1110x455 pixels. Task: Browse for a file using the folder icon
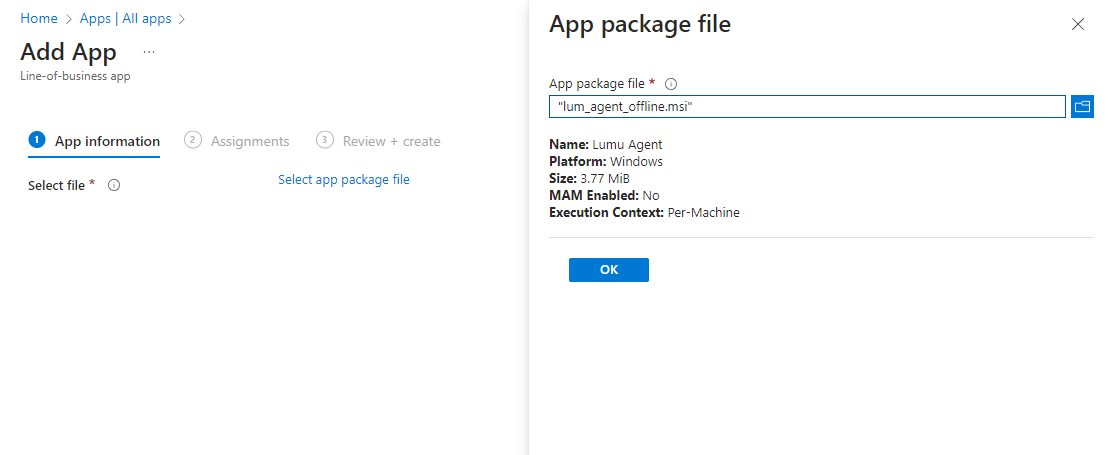pos(1081,106)
